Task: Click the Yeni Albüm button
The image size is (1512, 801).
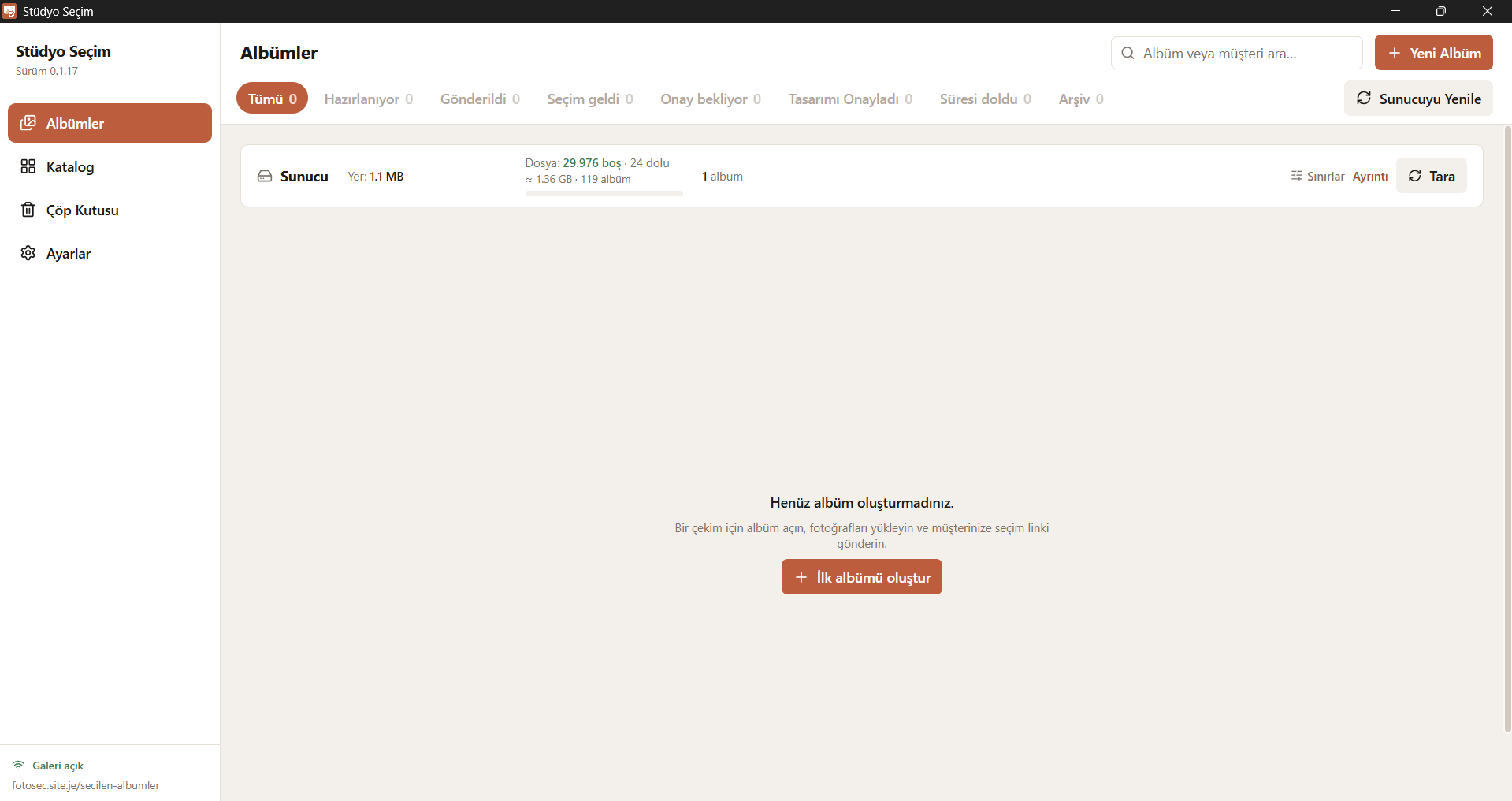Action: click(1433, 53)
